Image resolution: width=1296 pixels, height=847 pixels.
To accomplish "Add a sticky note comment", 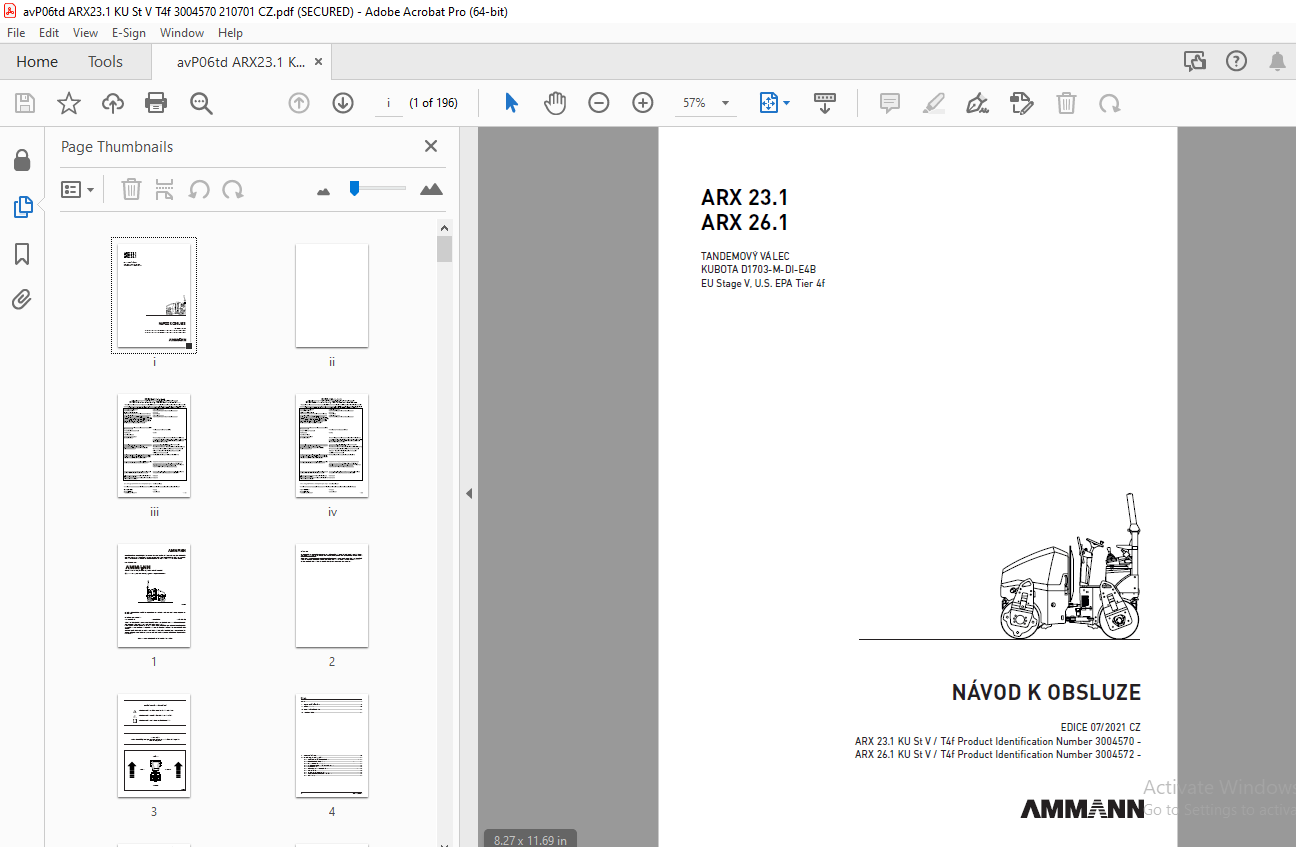I will [890, 103].
